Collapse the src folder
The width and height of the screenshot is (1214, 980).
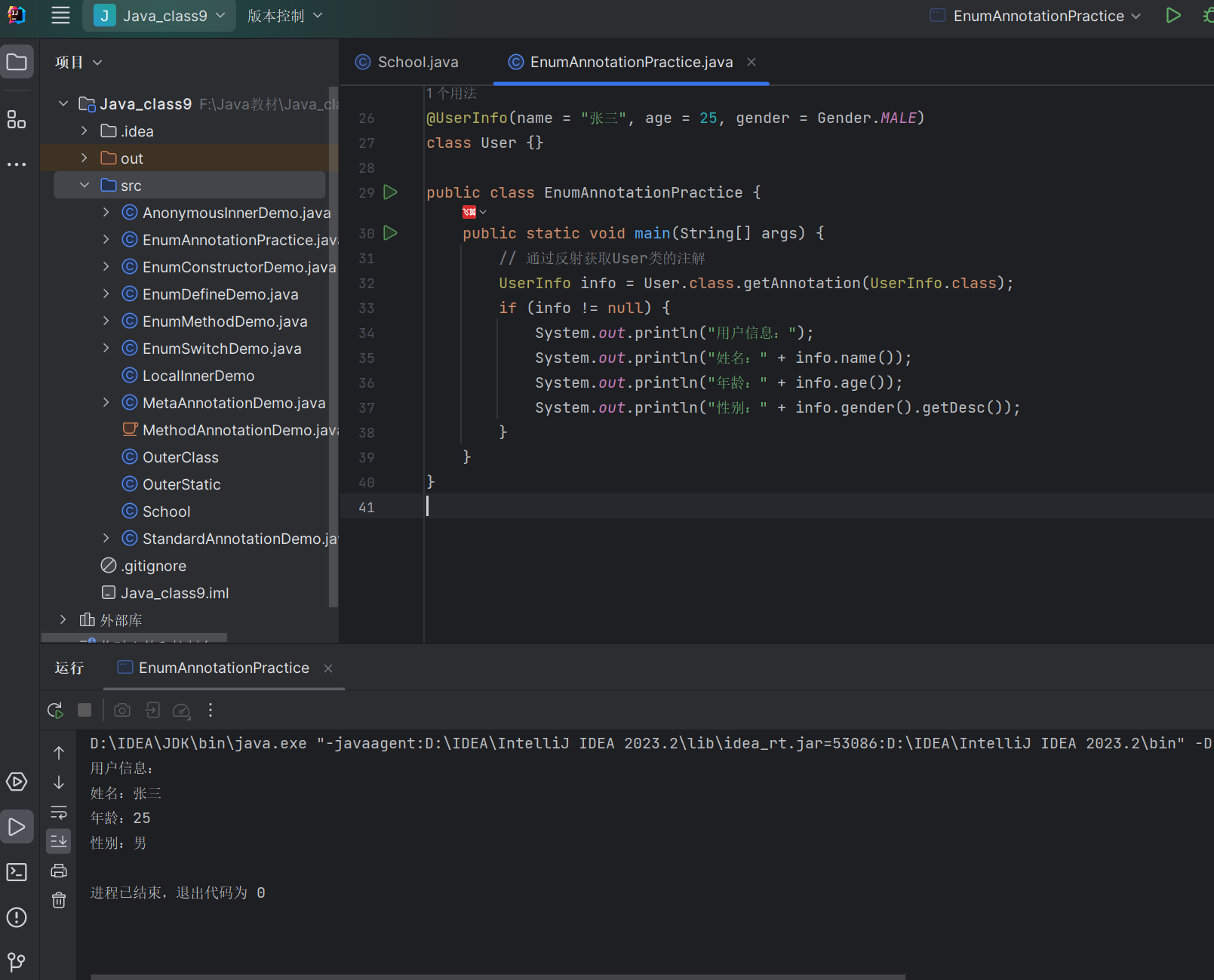pos(85,186)
